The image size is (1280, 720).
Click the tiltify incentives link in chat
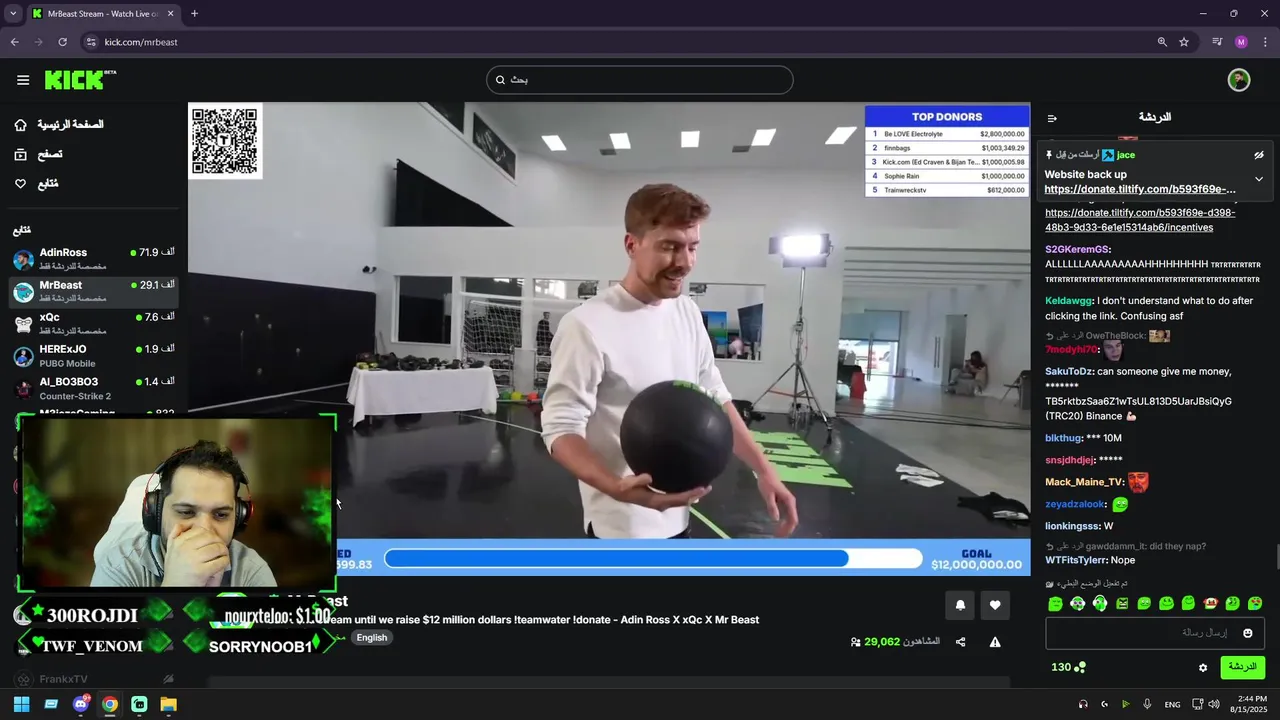tap(1140, 220)
